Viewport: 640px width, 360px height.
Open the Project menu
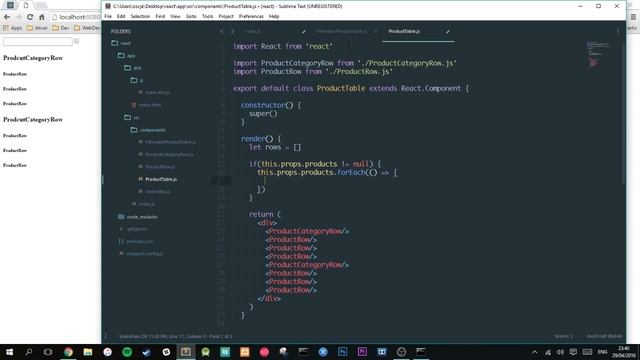point(226,16)
